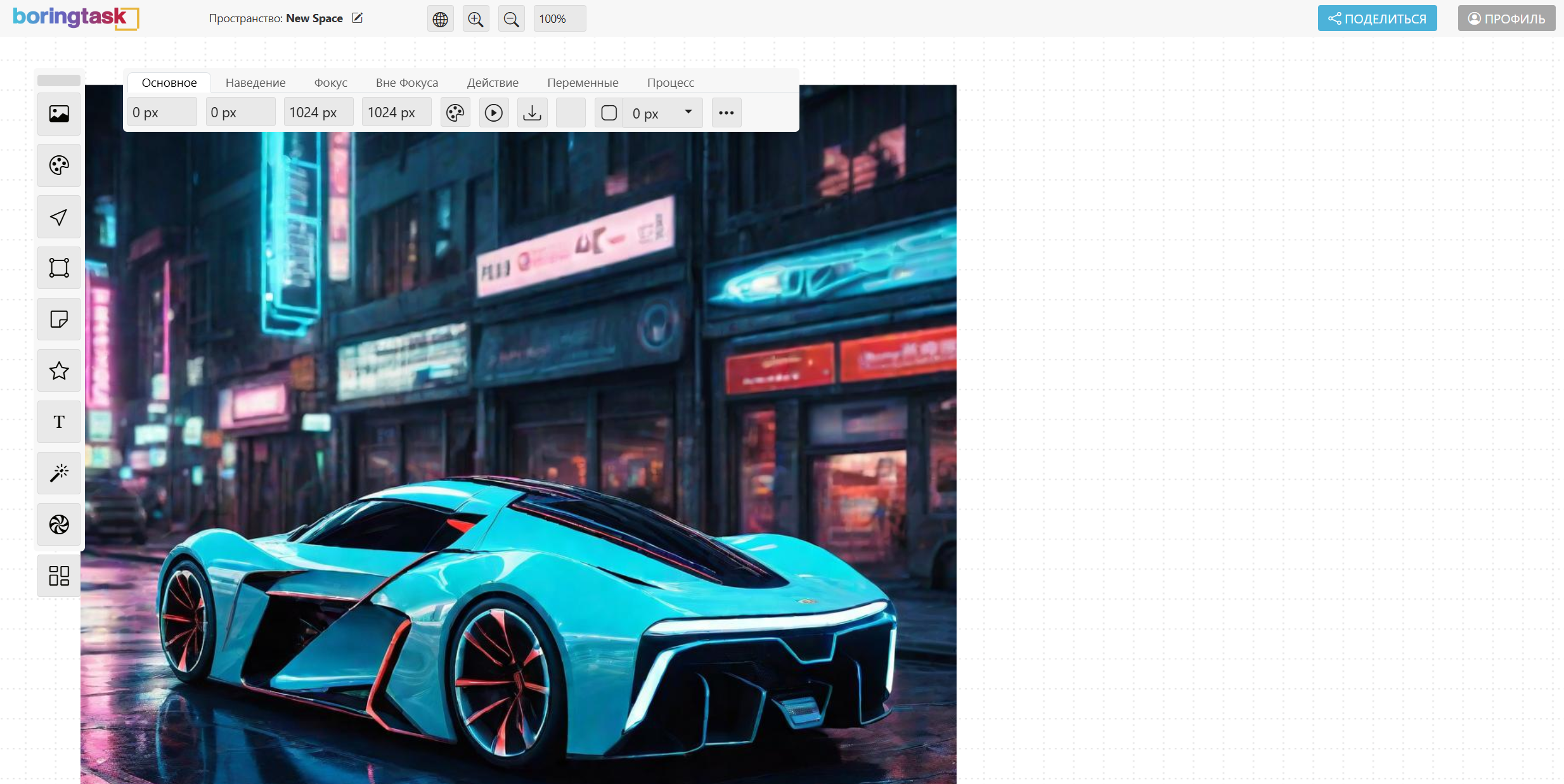Click the aperture shutter sidebar icon

pyautogui.click(x=59, y=524)
